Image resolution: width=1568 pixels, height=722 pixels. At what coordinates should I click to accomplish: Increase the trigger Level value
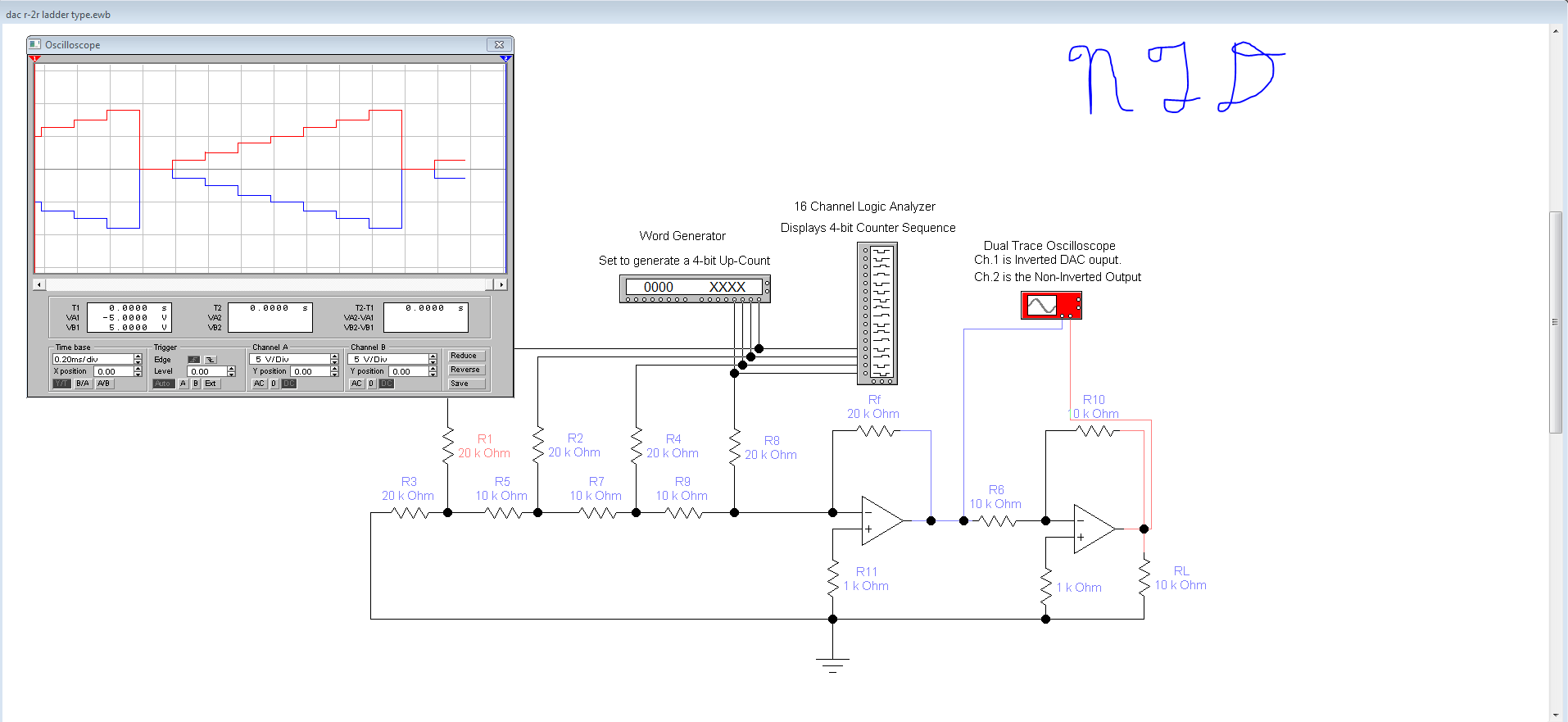pyautogui.click(x=231, y=369)
